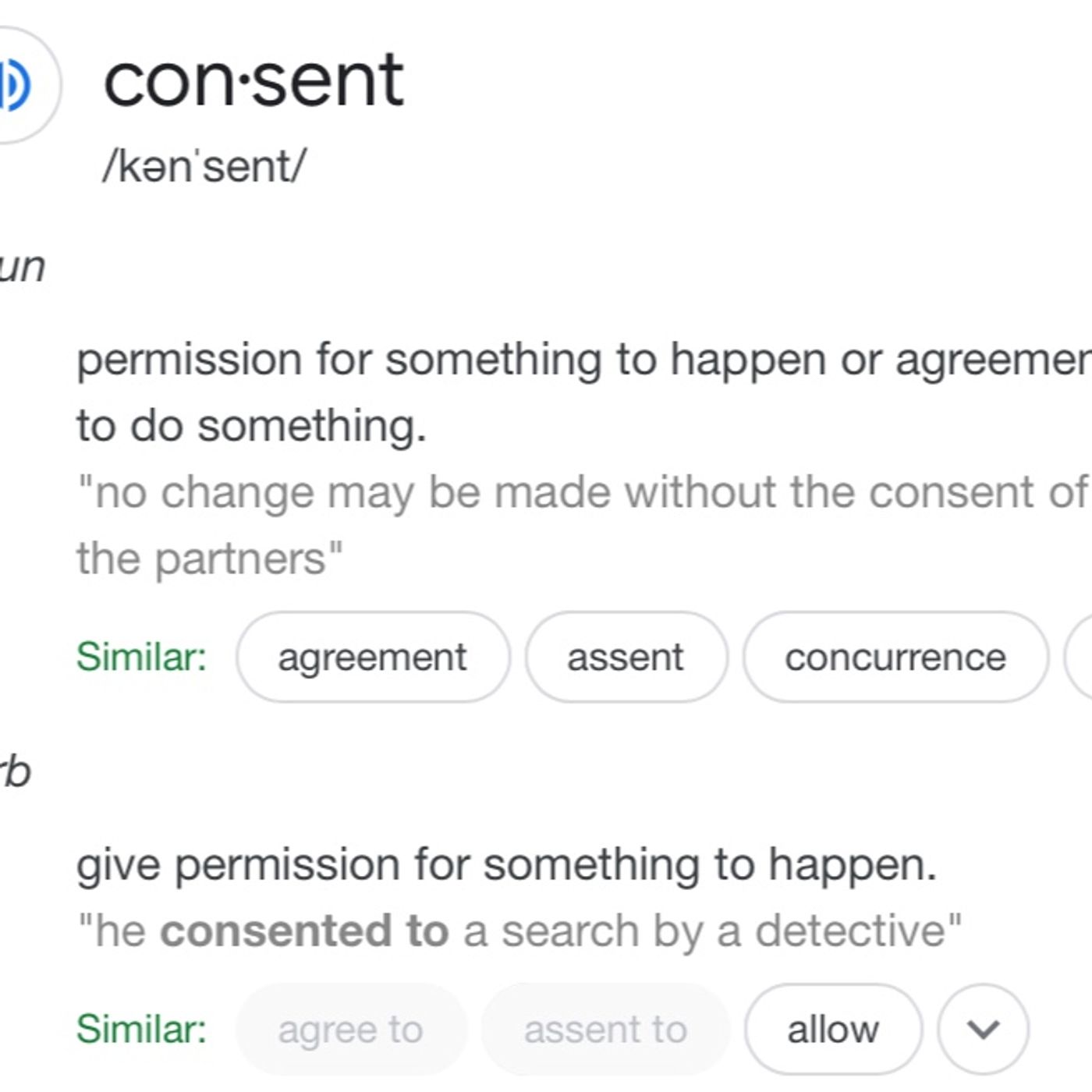This screenshot has height=1092, width=1092.
Task: Play the audio pronunciation of consent
Action: [x=16, y=84]
